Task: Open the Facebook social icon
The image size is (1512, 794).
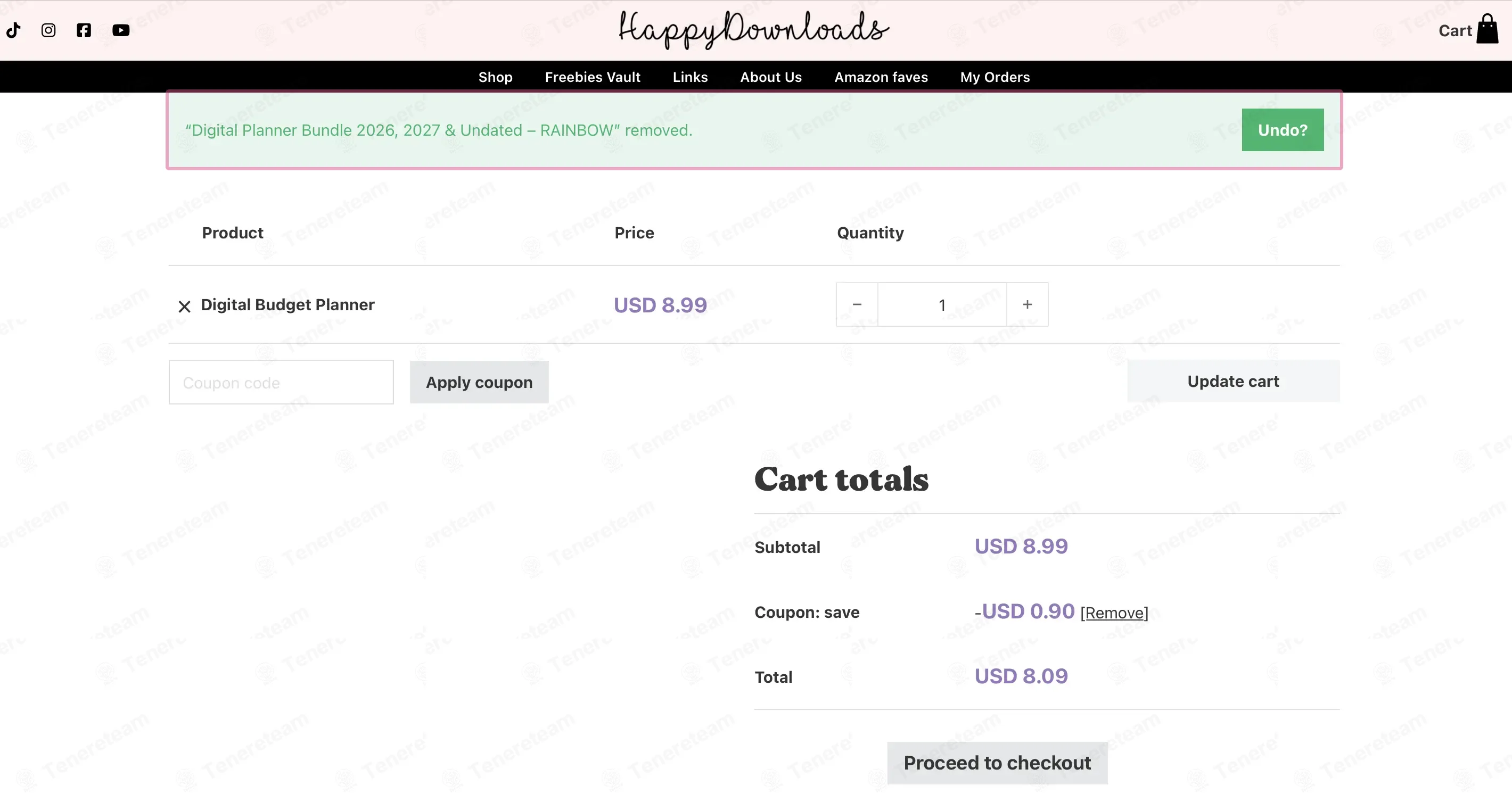Action: pyautogui.click(x=84, y=30)
